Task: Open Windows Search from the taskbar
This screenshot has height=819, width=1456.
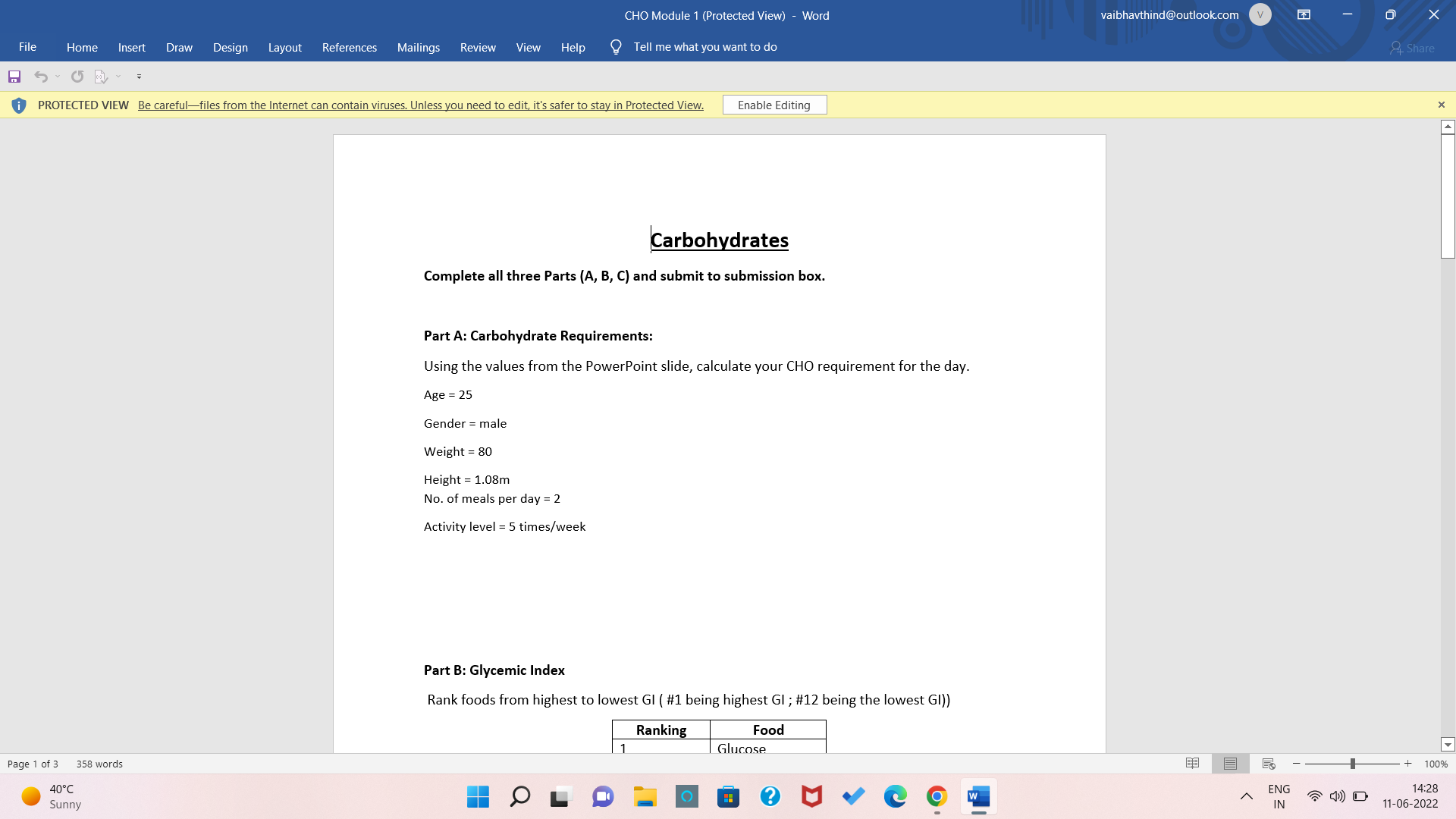Action: coord(519,796)
